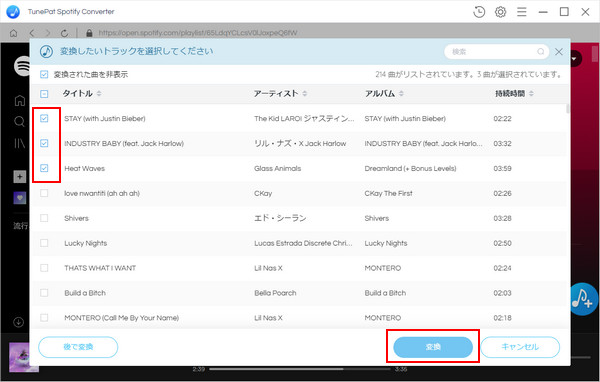This screenshot has height=382, width=600.
Task: Check the Lucky Nights track checkbox
Action: (44, 243)
